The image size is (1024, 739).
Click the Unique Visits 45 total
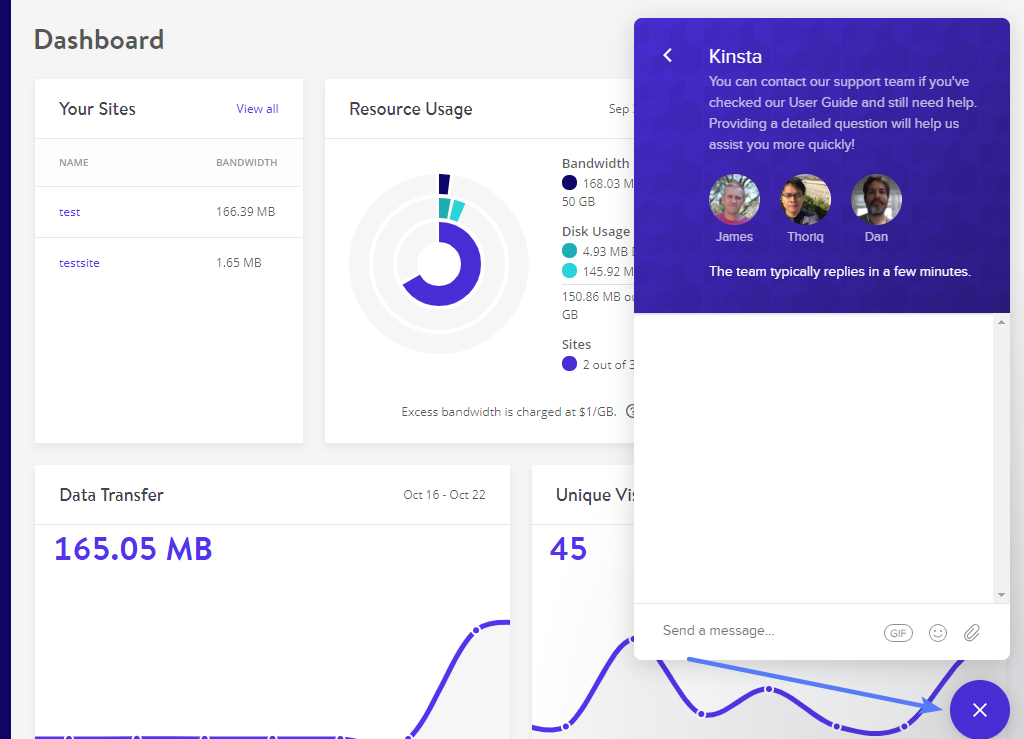point(568,549)
